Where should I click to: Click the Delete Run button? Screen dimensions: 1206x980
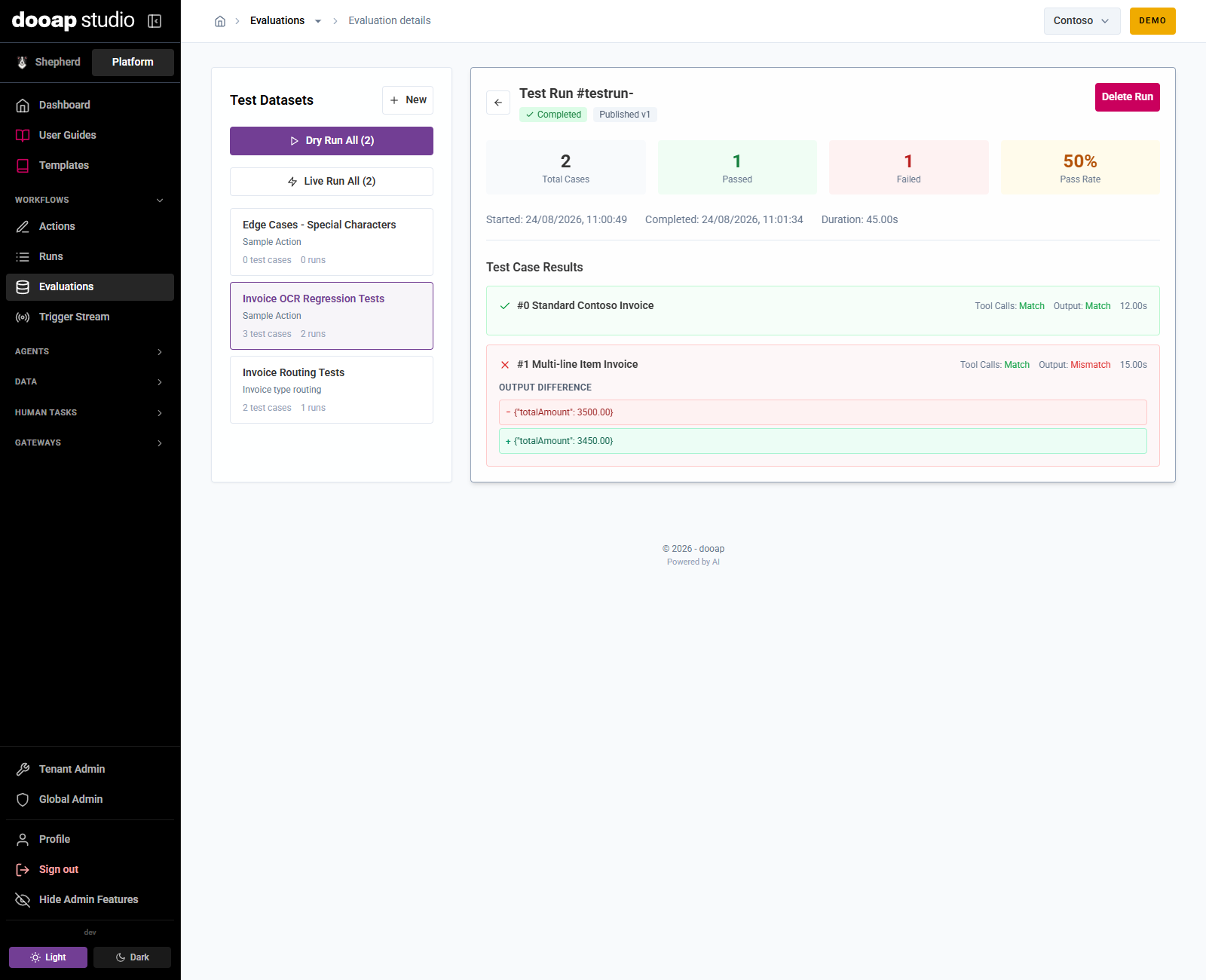(x=1127, y=97)
